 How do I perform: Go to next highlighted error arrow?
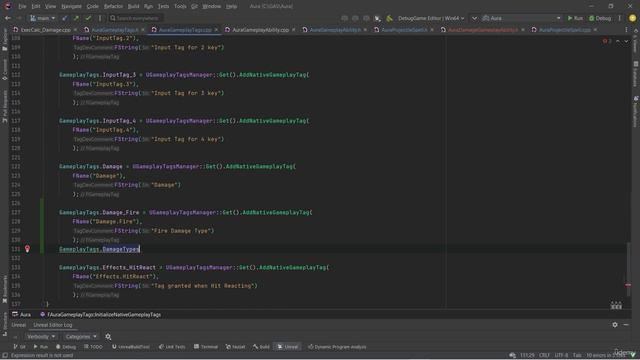coord(626,41)
